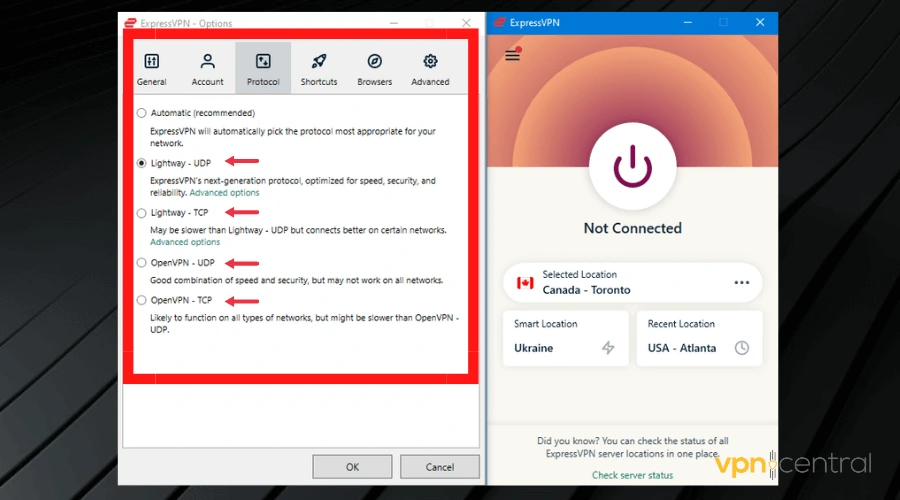Open the Account options tab
This screenshot has width=900, height=500.
click(x=207, y=69)
